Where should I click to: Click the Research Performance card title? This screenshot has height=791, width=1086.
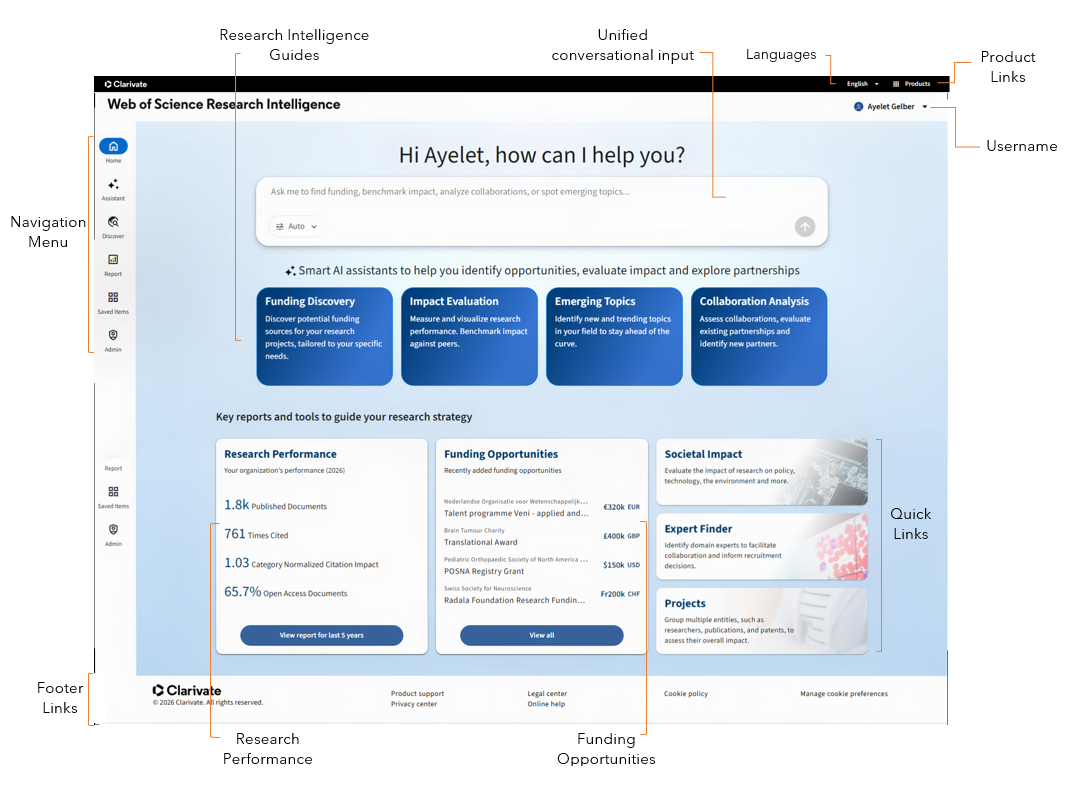[280, 454]
